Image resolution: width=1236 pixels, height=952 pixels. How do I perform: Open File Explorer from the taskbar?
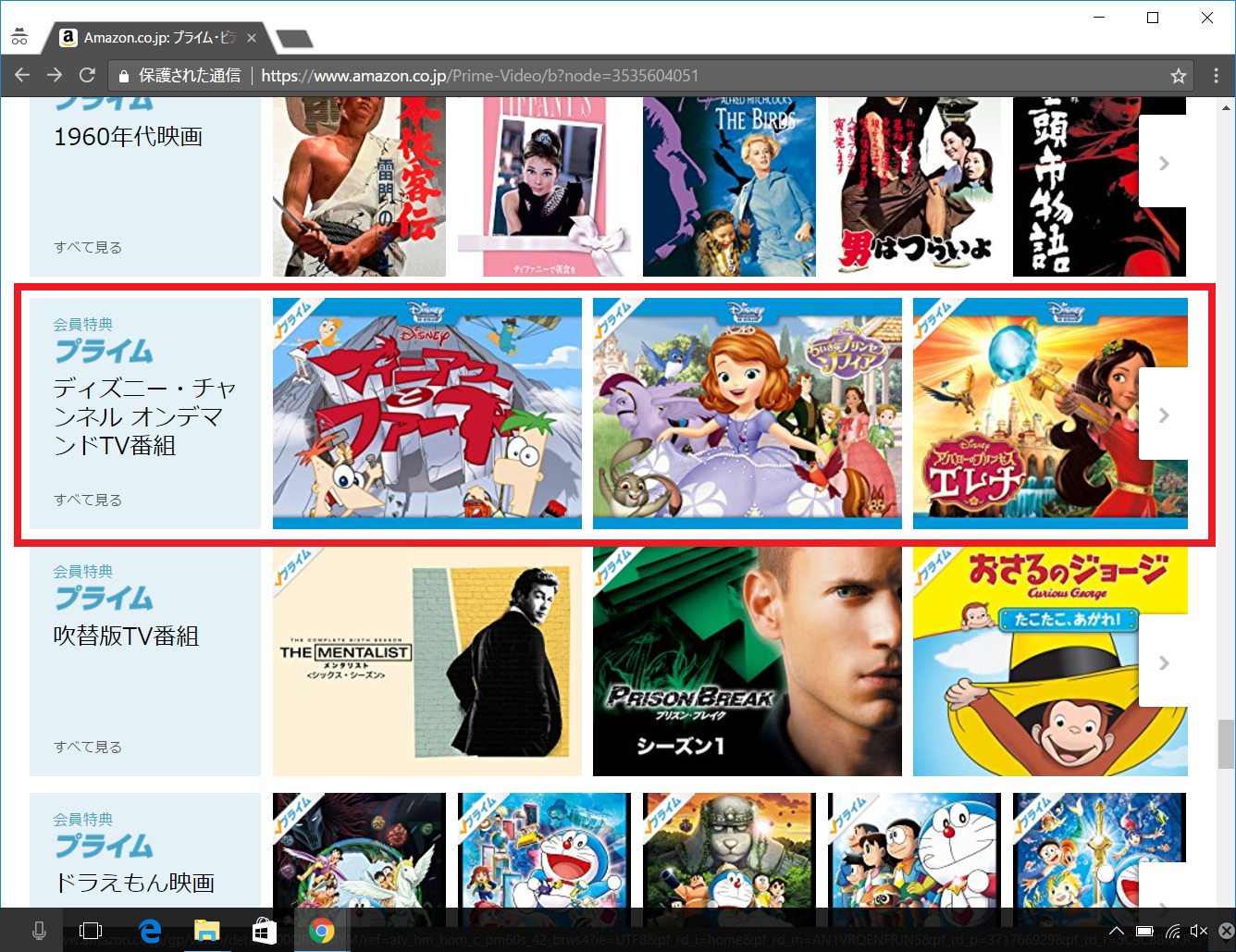(206, 931)
